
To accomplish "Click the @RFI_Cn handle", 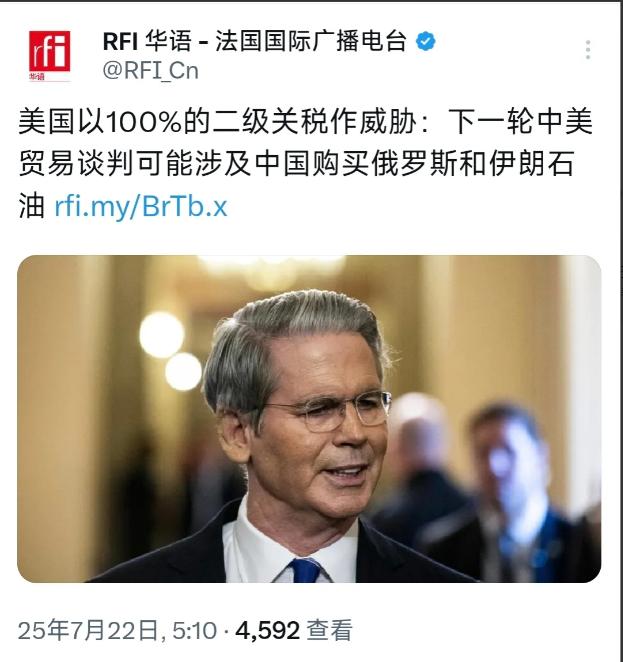I will pos(150,70).
